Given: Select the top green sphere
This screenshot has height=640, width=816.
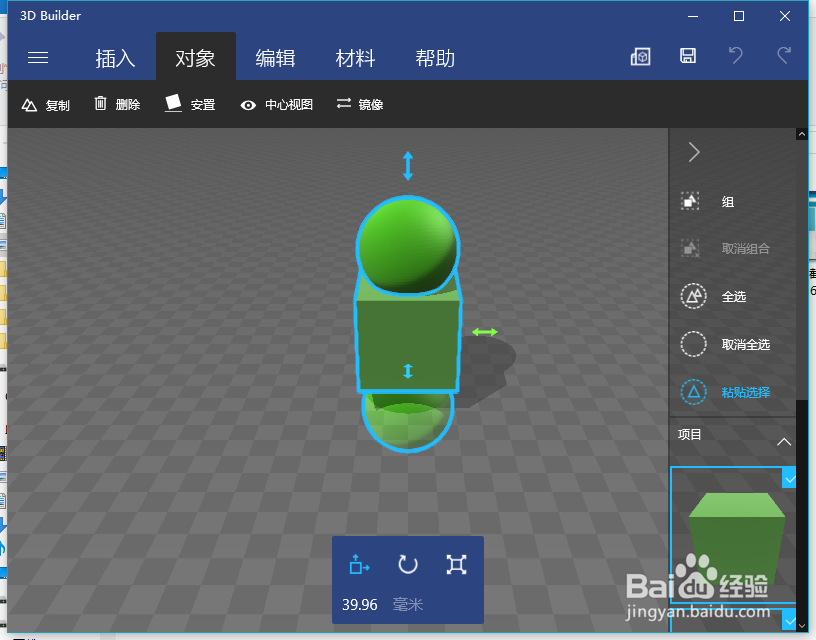Looking at the screenshot, I should 408,245.
